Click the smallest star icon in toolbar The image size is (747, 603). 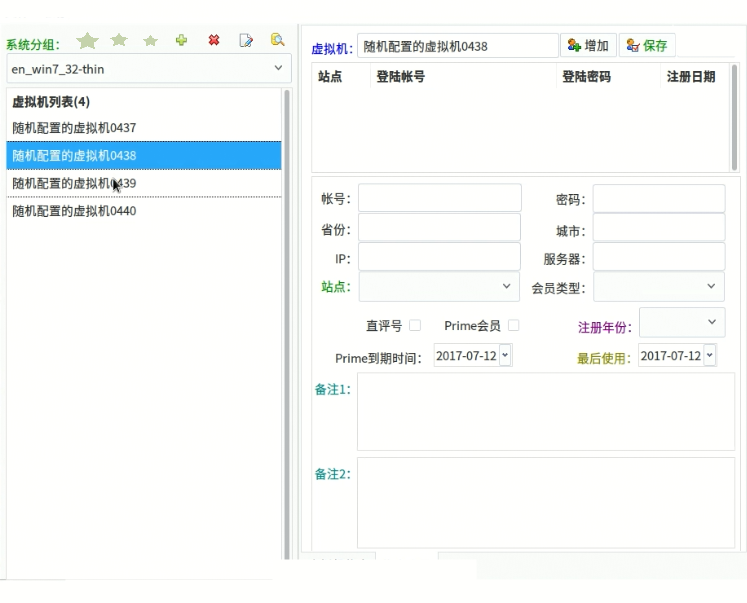pos(151,41)
